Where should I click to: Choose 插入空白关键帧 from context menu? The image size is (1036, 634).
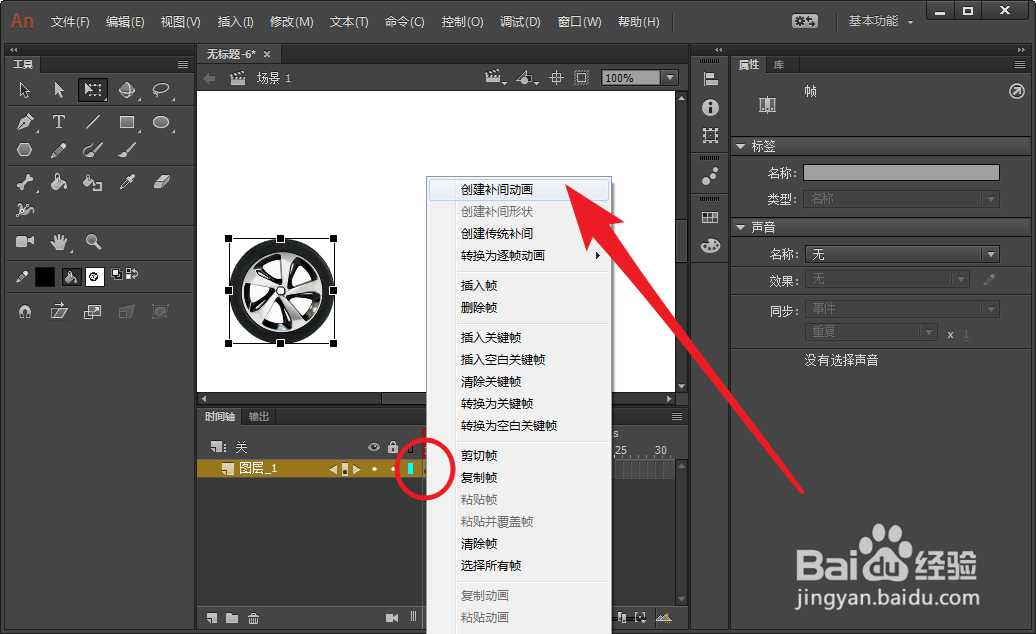519,359
